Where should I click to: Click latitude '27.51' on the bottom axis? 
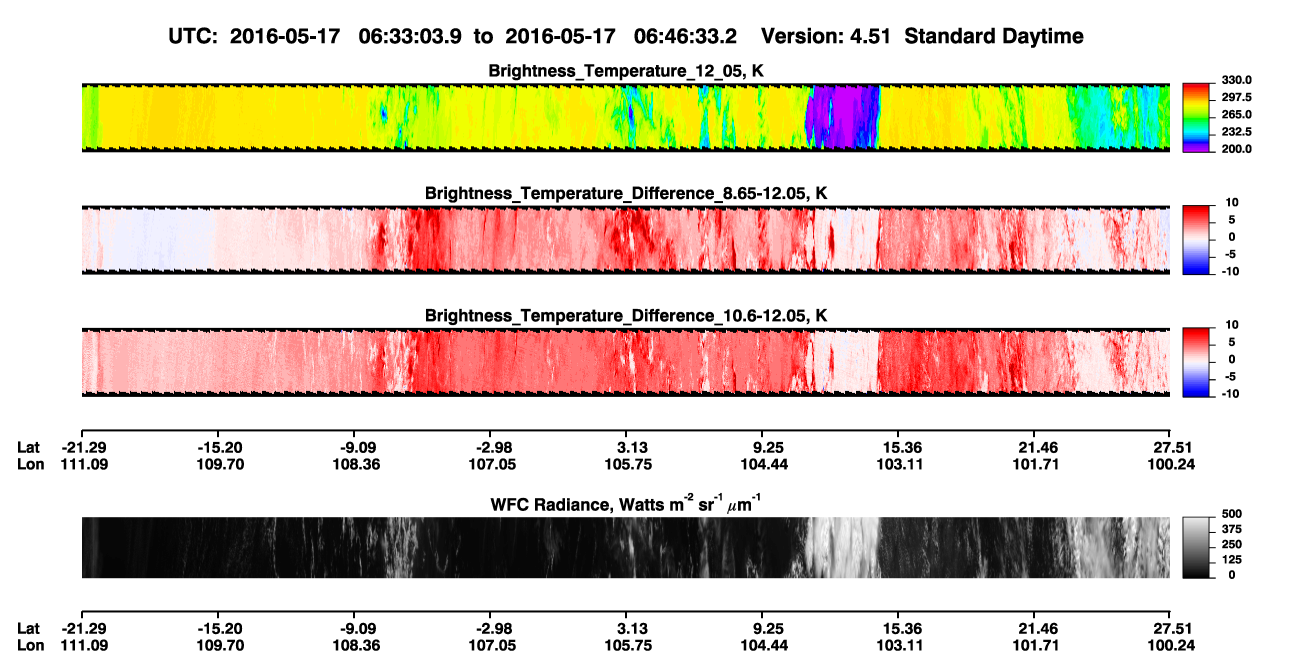pyautogui.click(x=1173, y=629)
